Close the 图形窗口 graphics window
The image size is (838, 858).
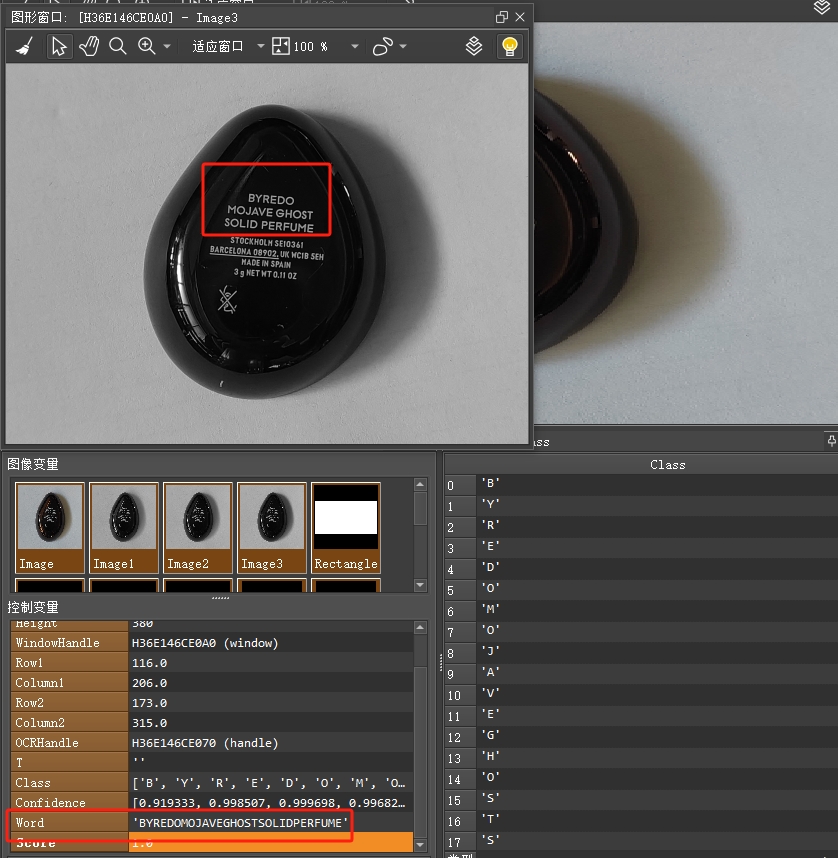click(x=520, y=17)
